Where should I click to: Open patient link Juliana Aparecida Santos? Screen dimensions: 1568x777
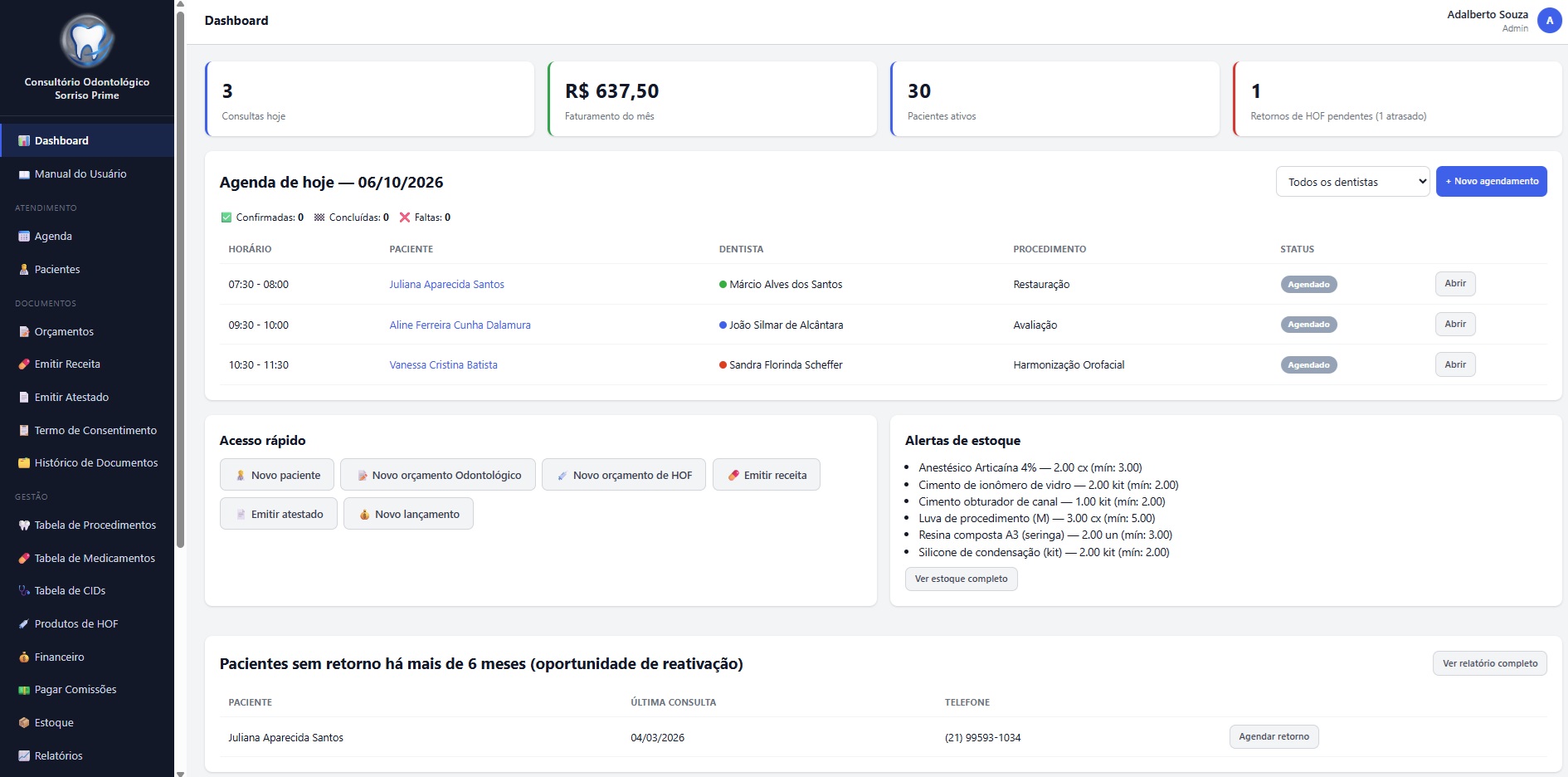pyautogui.click(x=446, y=285)
